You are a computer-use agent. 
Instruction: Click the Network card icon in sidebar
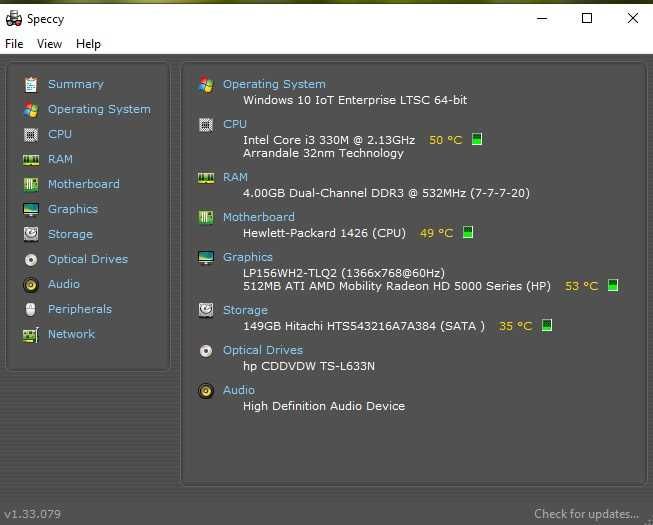point(31,334)
